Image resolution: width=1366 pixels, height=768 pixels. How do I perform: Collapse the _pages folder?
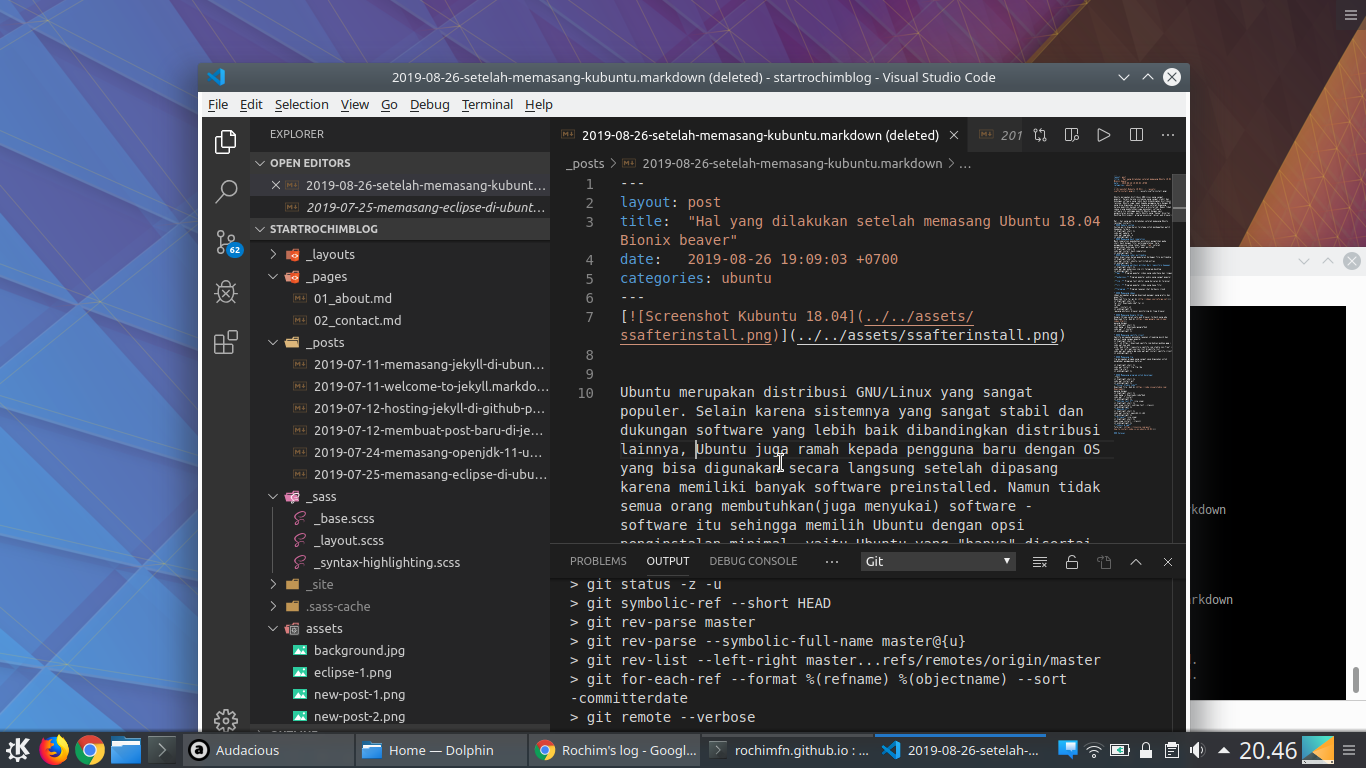[x=400, y=277]
